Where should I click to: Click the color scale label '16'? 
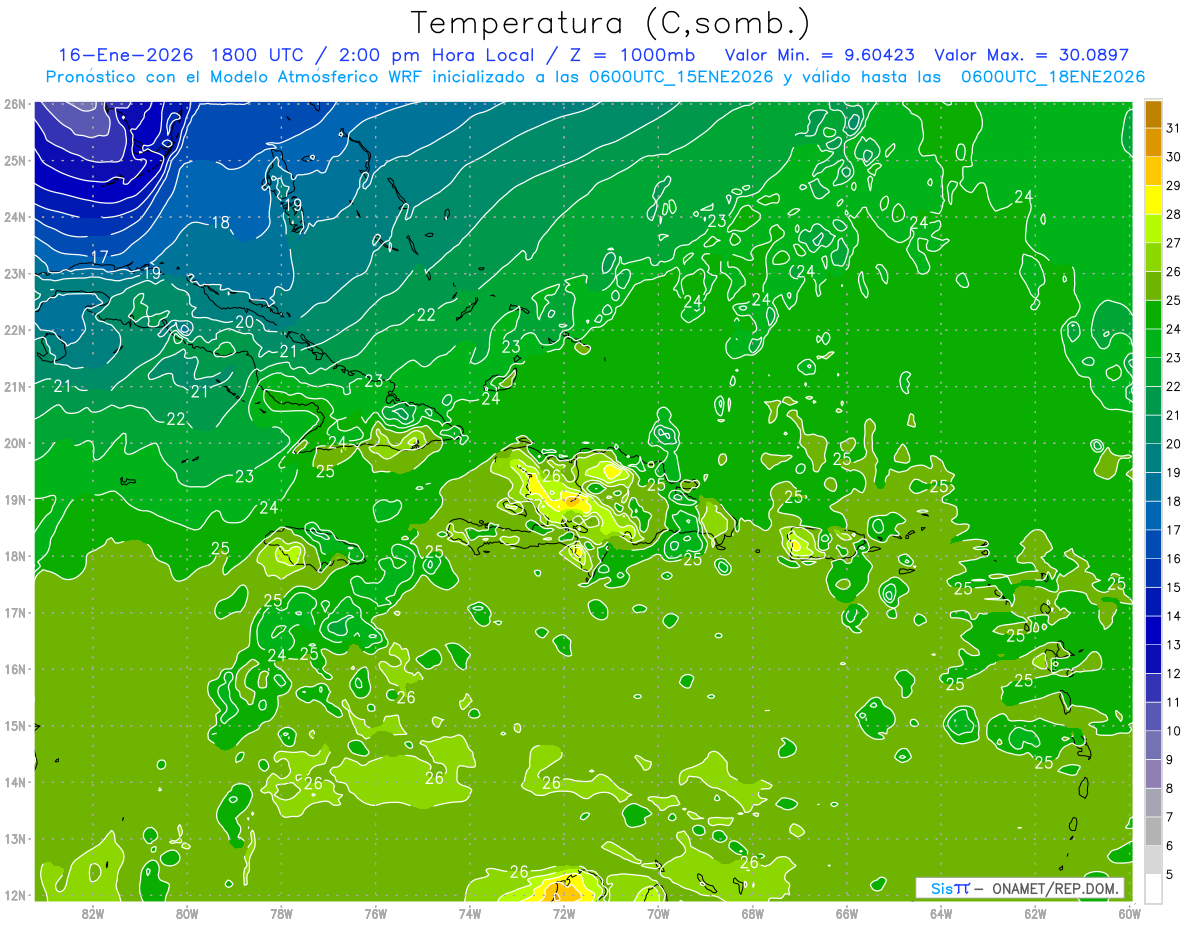(1173, 559)
